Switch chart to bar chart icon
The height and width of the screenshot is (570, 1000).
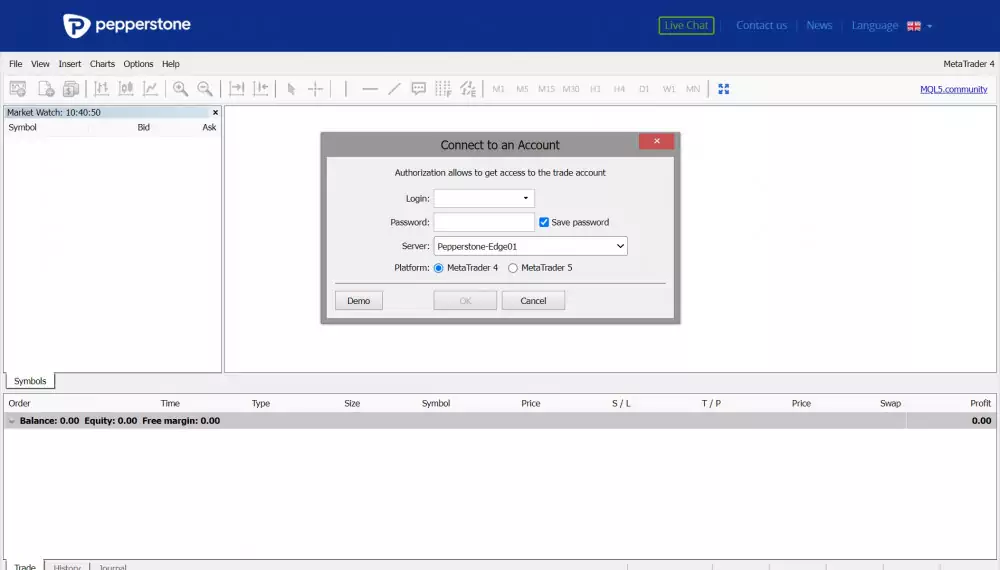101,89
